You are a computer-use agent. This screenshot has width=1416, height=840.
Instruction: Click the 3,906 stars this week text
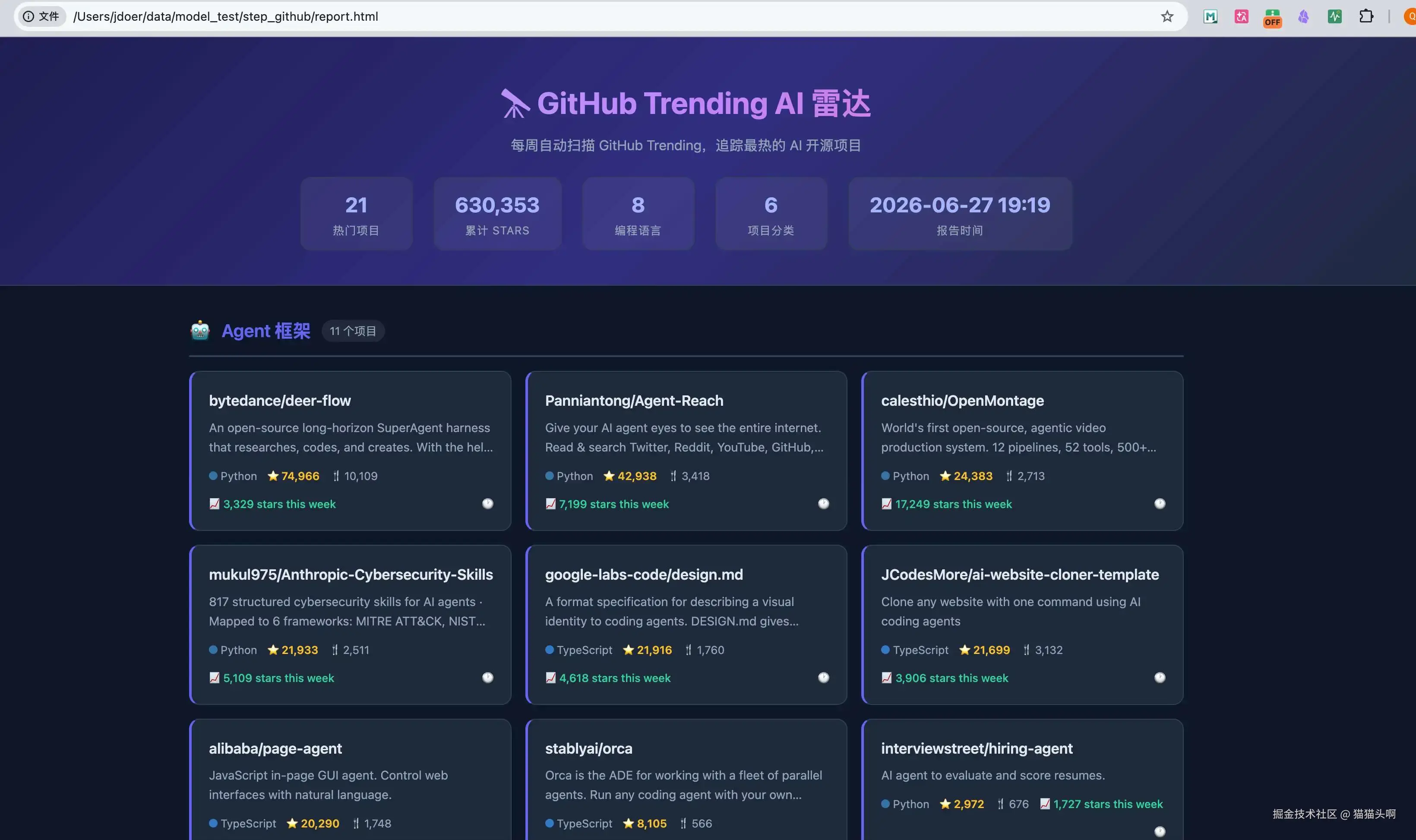tap(951, 678)
